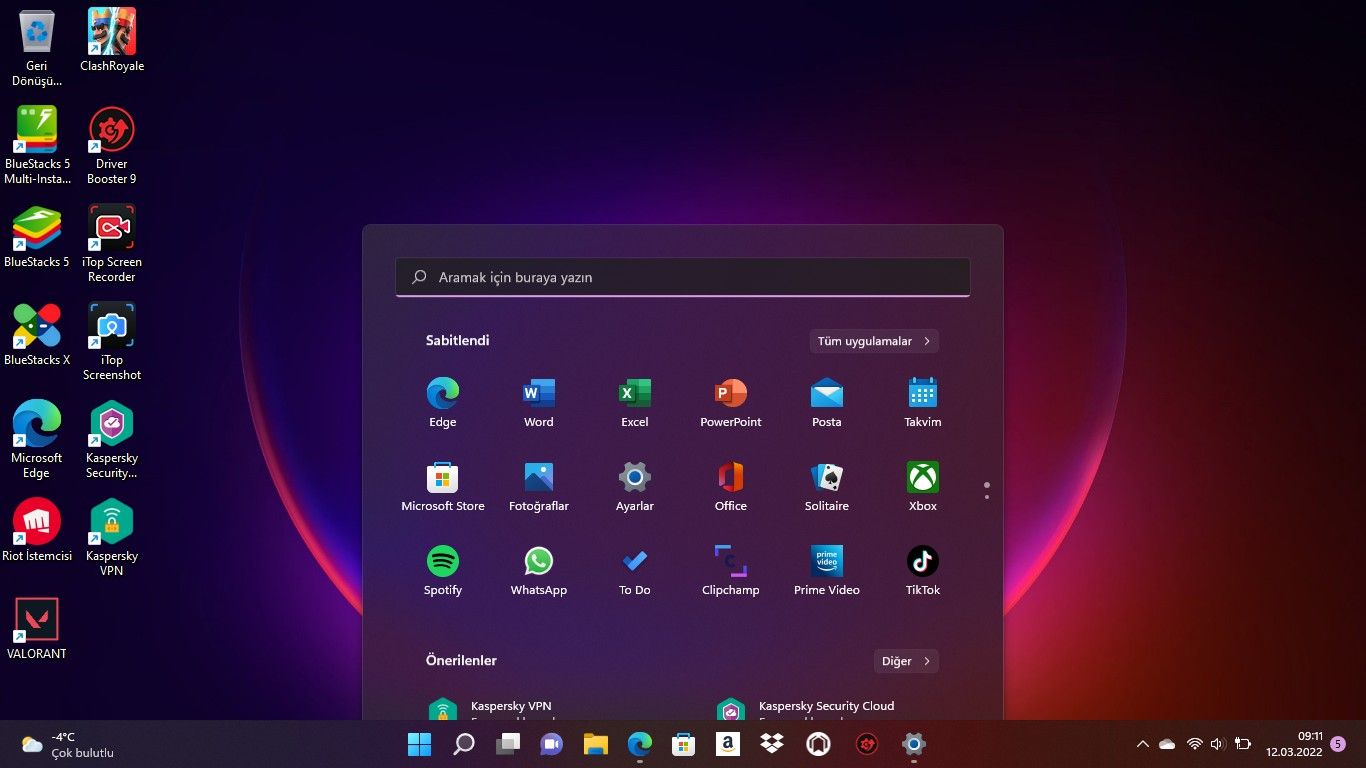Image resolution: width=1366 pixels, height=768 pixels.
Task: Click the Diğer button under Önerilenler
Action: pos(906,661)
